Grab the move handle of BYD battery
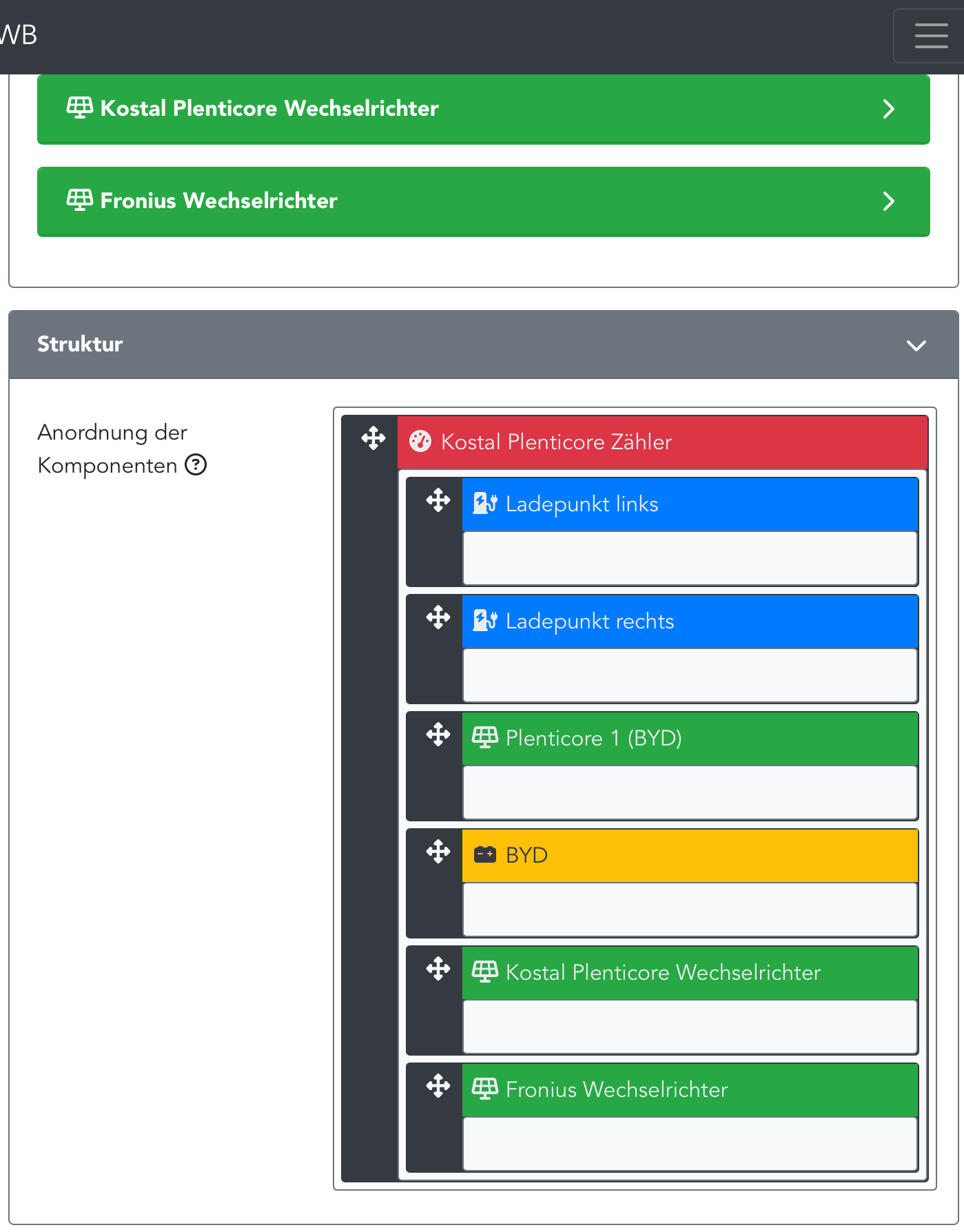The width and height of the screenshot is (964, 1232). (x=438, y=852)
